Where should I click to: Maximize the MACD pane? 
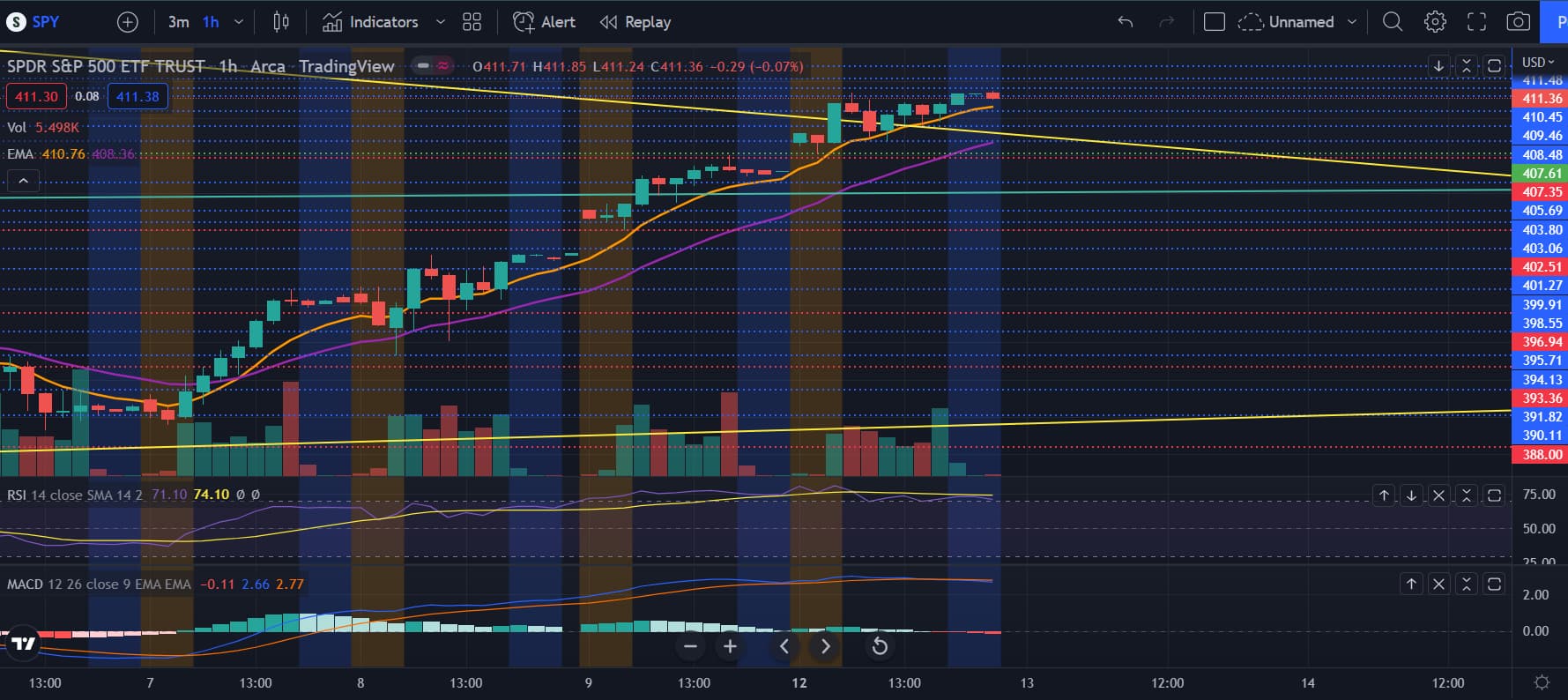[1494, 584]
